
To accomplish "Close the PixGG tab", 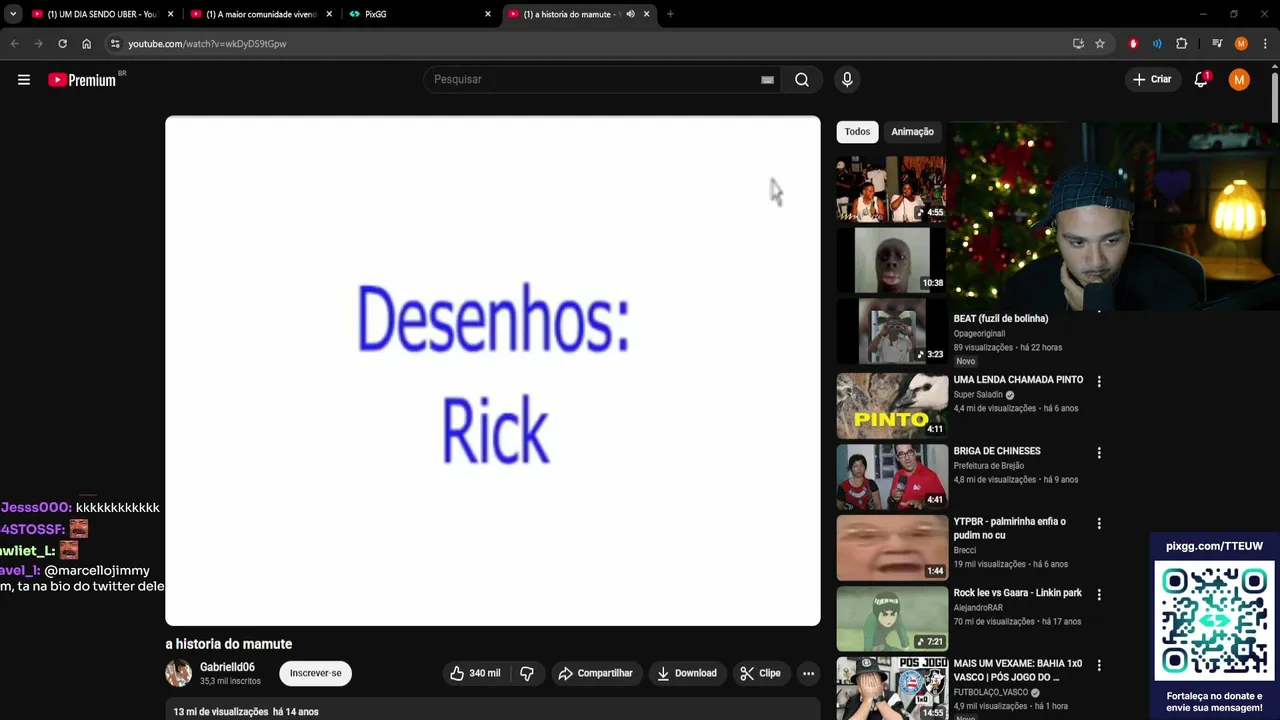I will click(488, 14).
